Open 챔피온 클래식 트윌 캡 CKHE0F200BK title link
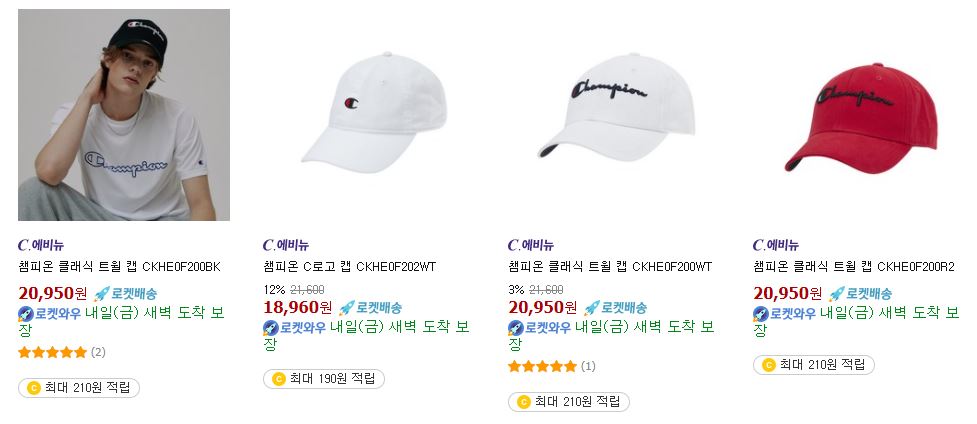Image resolution: width=977 pixels, height=424 pixels. click(x=119, y=267)
